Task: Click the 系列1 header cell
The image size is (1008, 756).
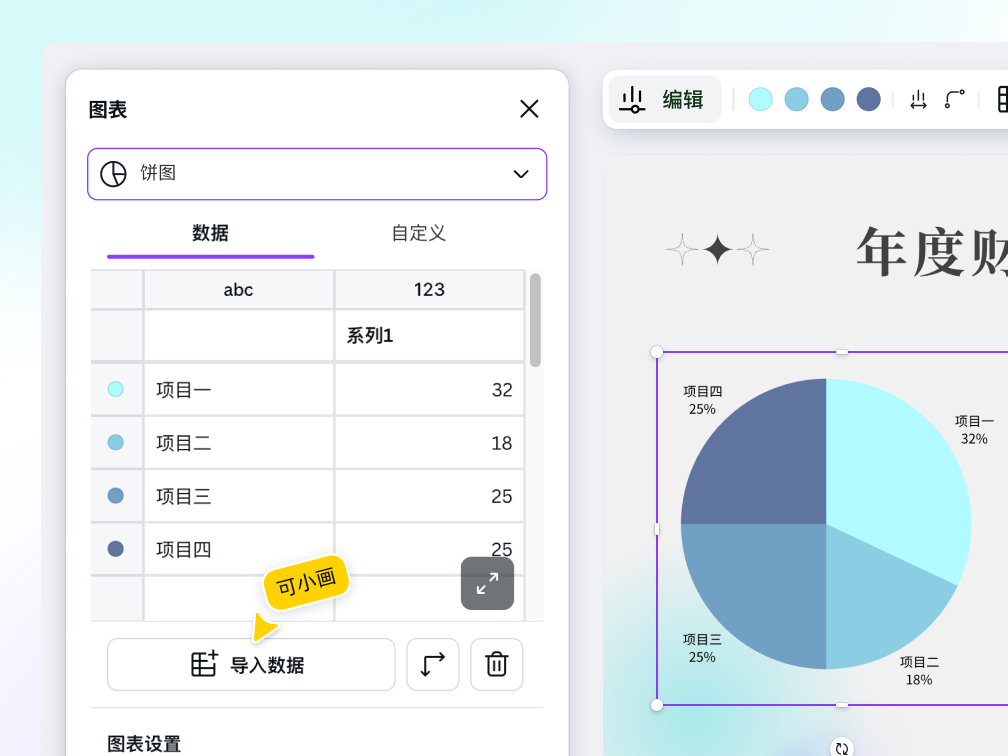Action: [x=429, y=336]
